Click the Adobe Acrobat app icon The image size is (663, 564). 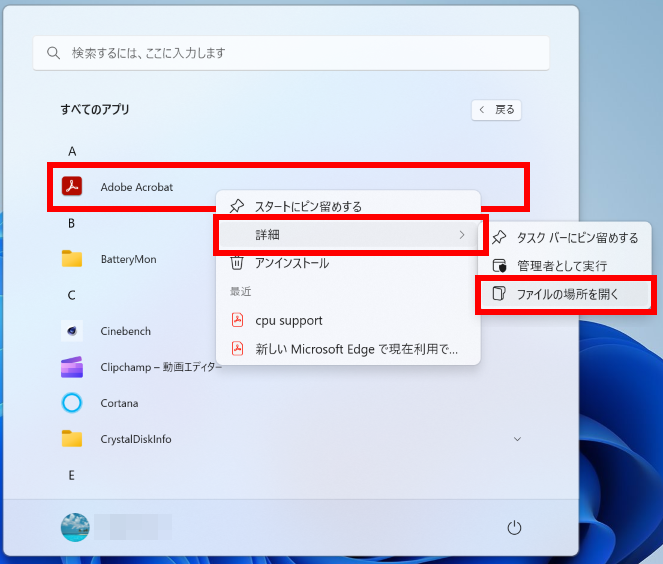[72, 186]
